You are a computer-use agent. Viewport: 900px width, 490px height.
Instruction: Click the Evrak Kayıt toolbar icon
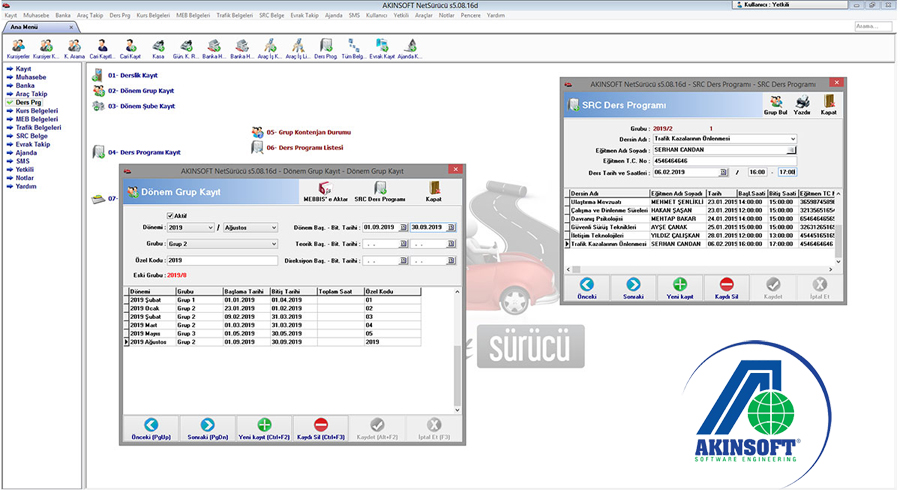pos(382,46)
